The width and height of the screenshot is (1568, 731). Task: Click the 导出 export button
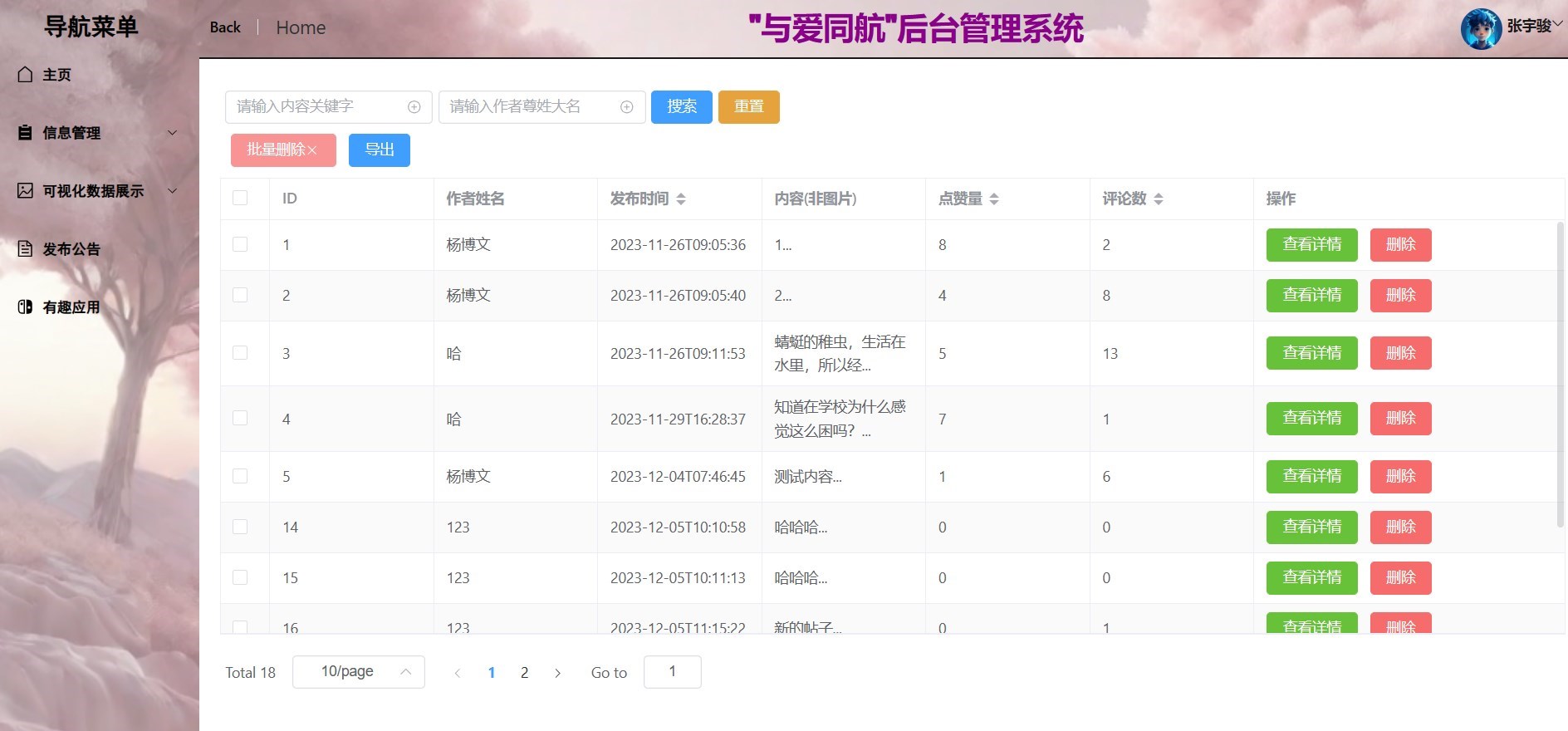(x=380, y=150)
